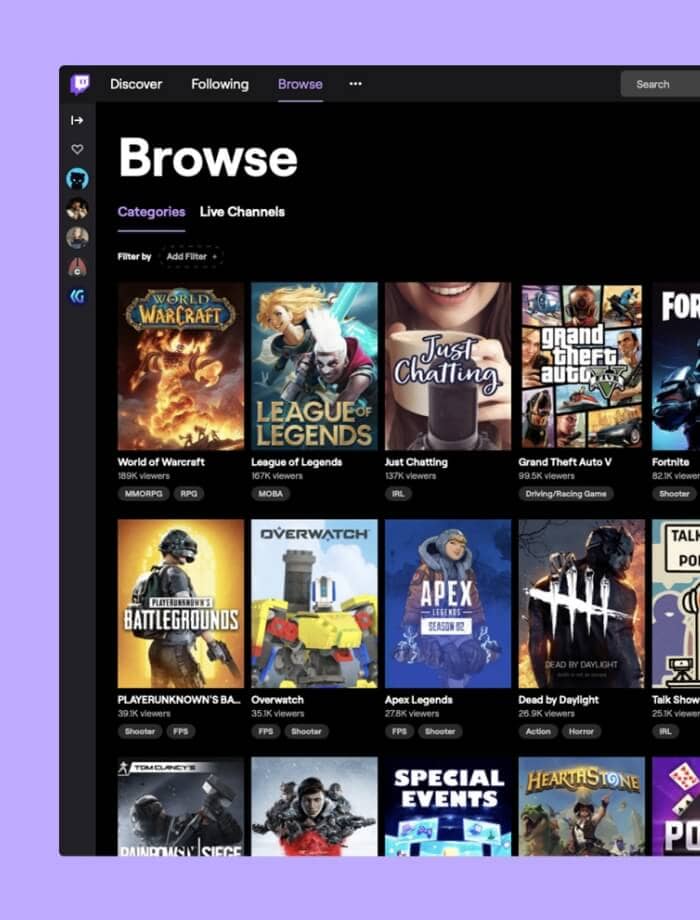Select the MMORPG tag
Screen dimensions: 700x920
[143, 493]
